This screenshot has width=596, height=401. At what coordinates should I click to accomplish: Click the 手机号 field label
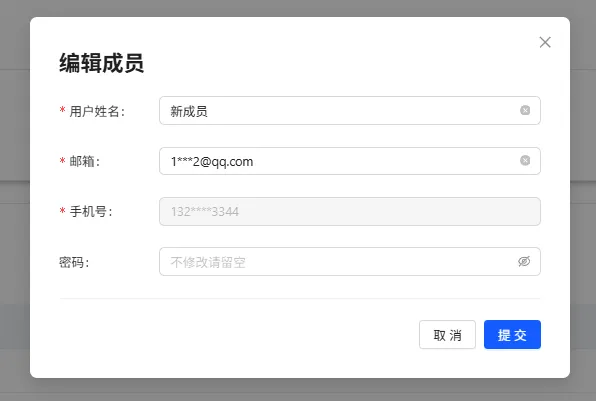90,212
